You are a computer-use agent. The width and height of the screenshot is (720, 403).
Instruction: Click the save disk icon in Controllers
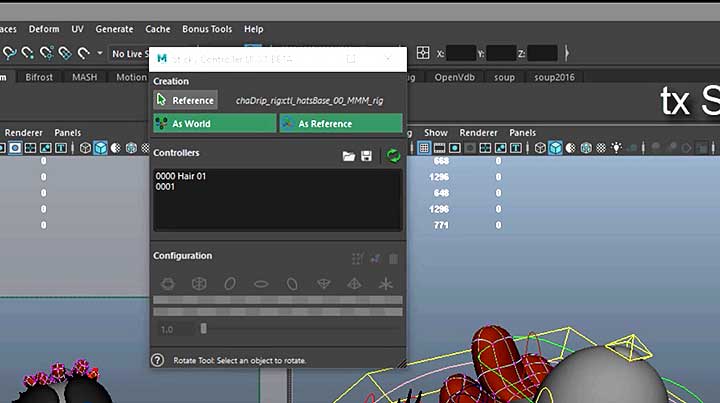(x=367, y=156)
